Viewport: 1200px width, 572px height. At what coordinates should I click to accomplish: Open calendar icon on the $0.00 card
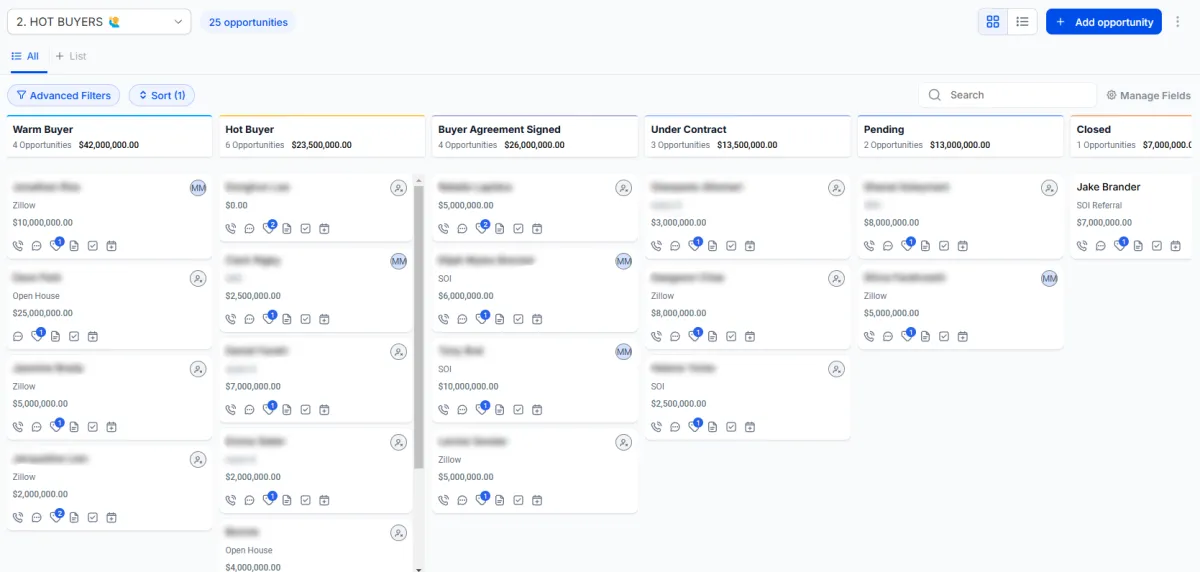(324, 228)
